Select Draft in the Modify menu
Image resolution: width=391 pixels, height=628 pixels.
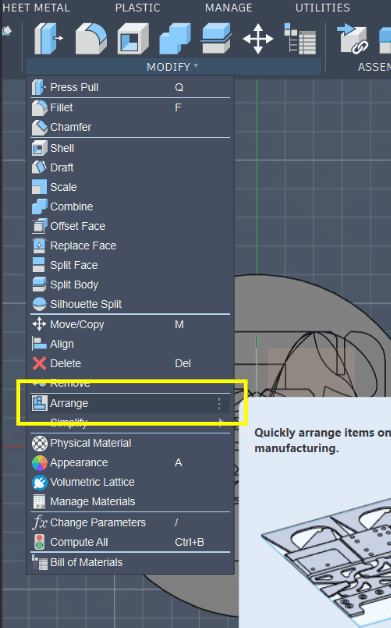pyautogui.click(x=130, y=167)
